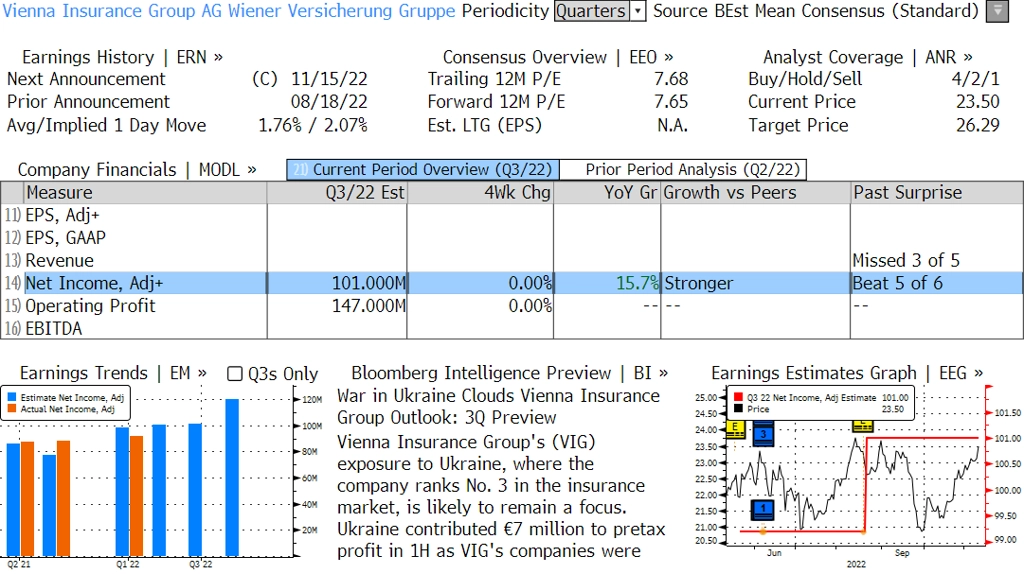Click Current Price value 23.50 under Analyst Coverage

[978, 102]
